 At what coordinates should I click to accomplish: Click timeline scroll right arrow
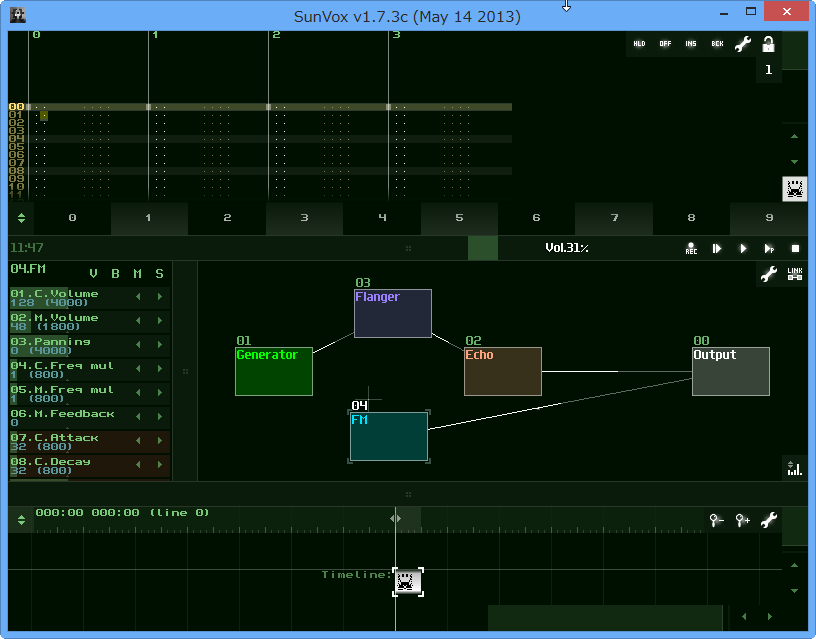tap(770, 617)
